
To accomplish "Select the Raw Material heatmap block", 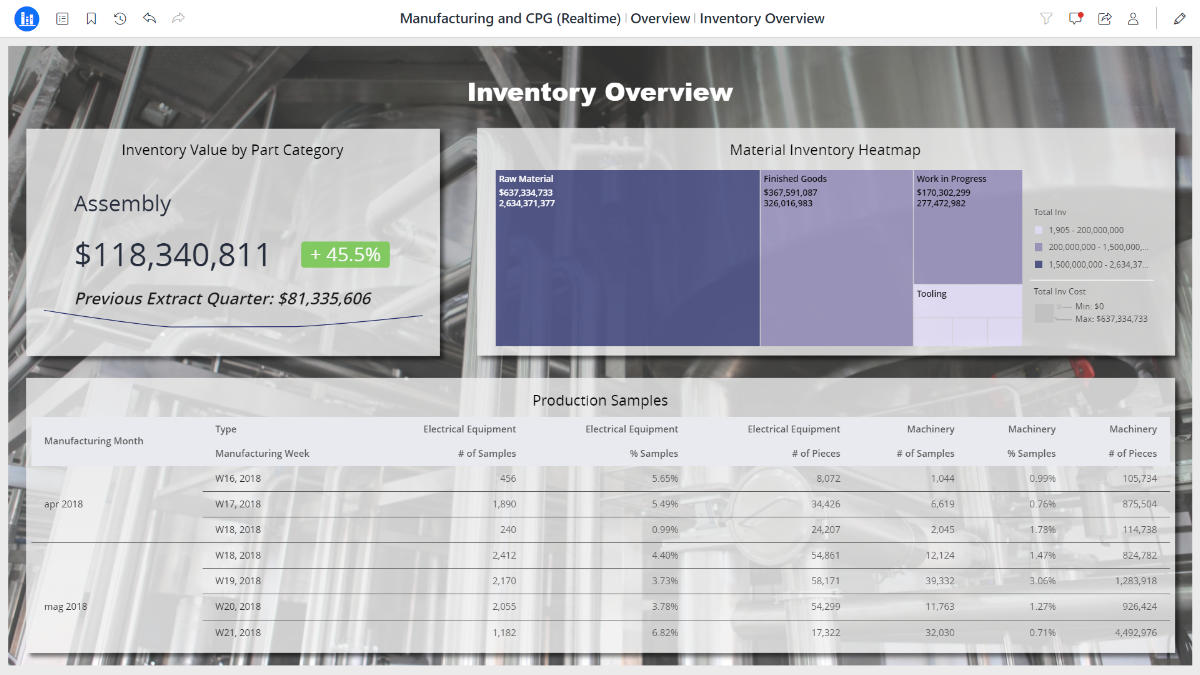I will point(628,258).
